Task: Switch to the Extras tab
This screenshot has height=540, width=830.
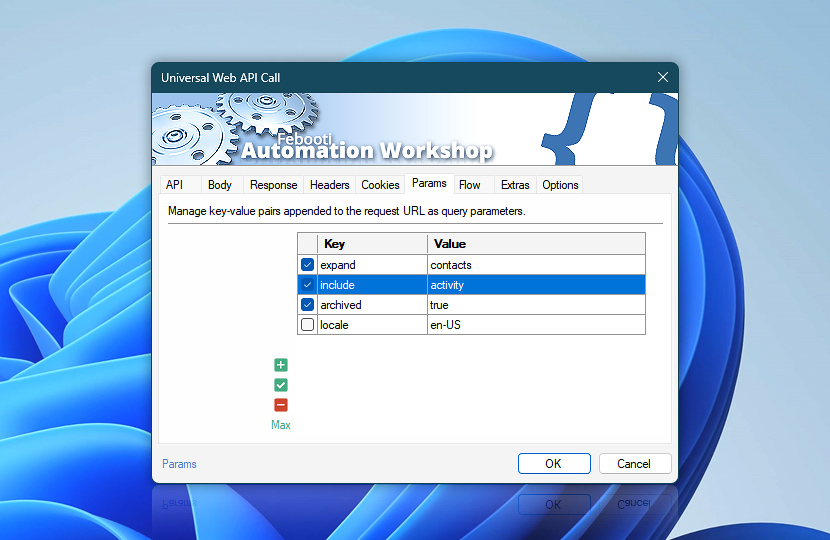Action: pyautogui.click(x=515, y=185)
